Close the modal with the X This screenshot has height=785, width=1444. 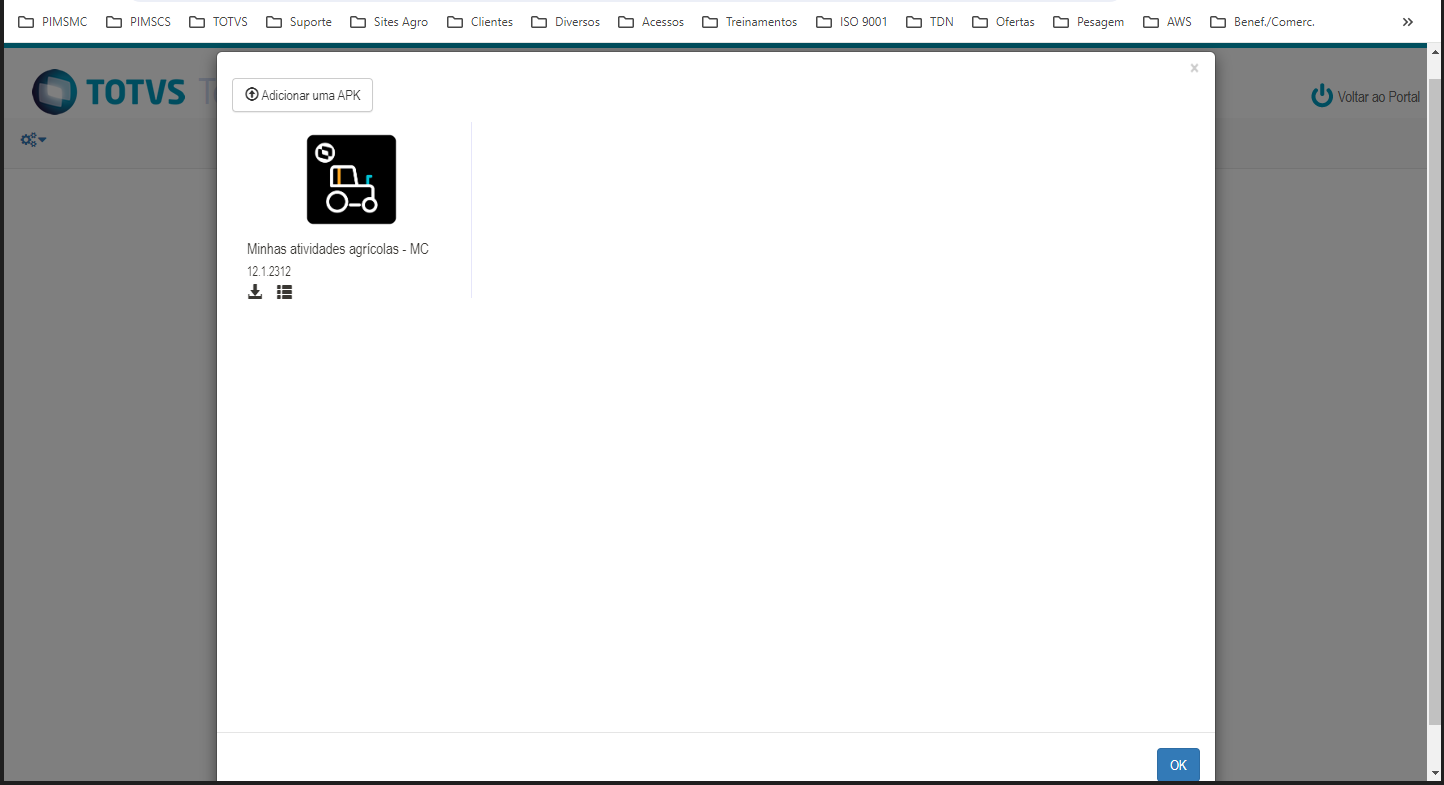(1194, 68)
